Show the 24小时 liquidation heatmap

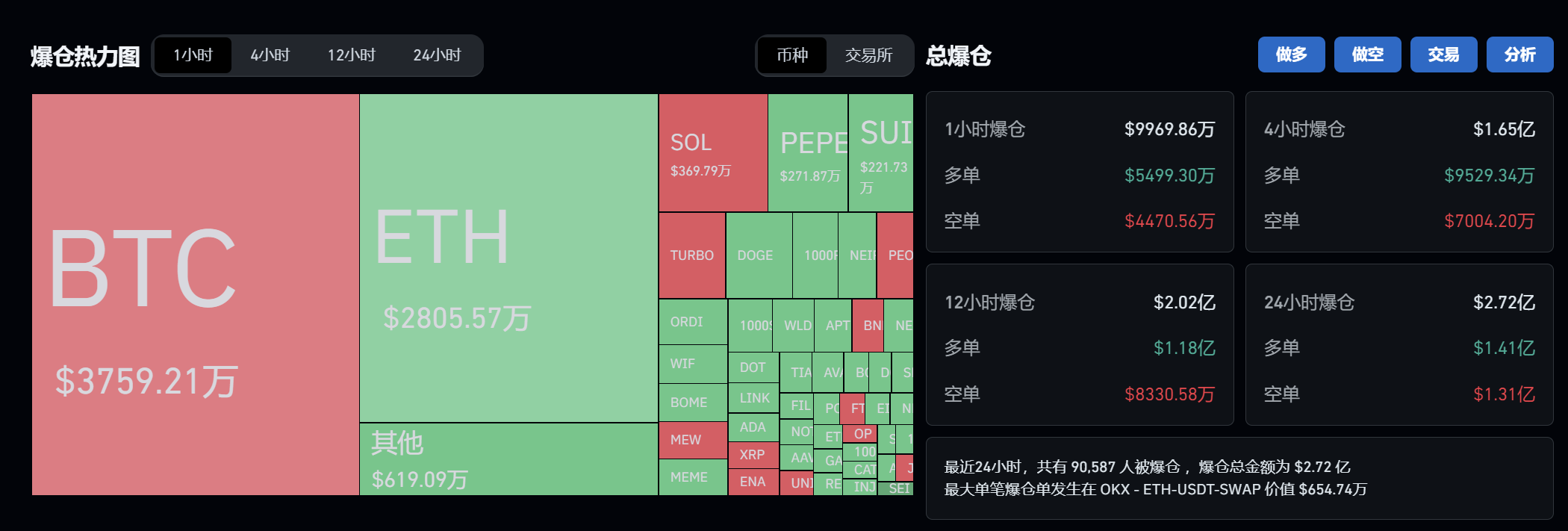437,55
